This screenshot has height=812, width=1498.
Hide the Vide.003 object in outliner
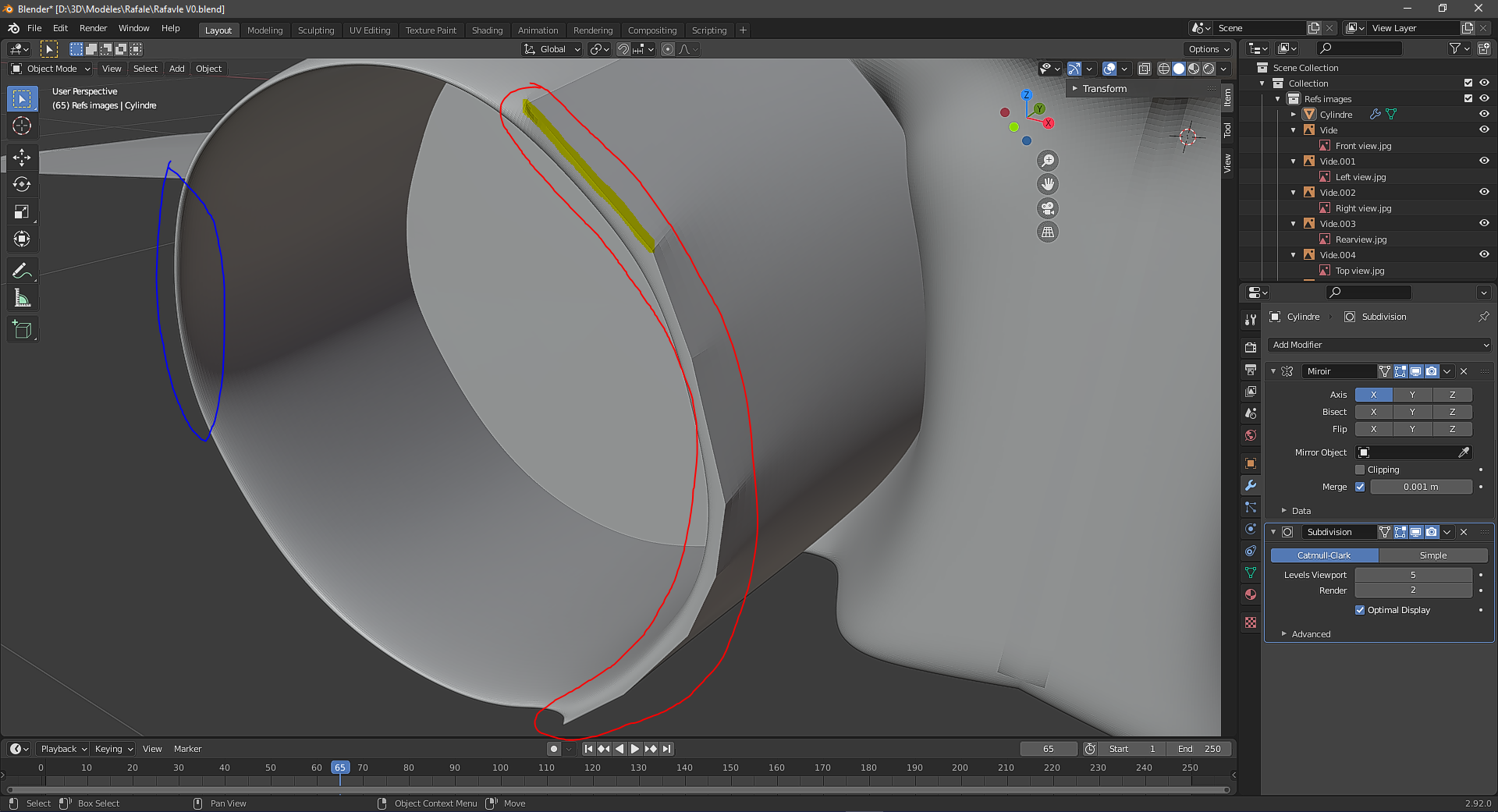1484,223
